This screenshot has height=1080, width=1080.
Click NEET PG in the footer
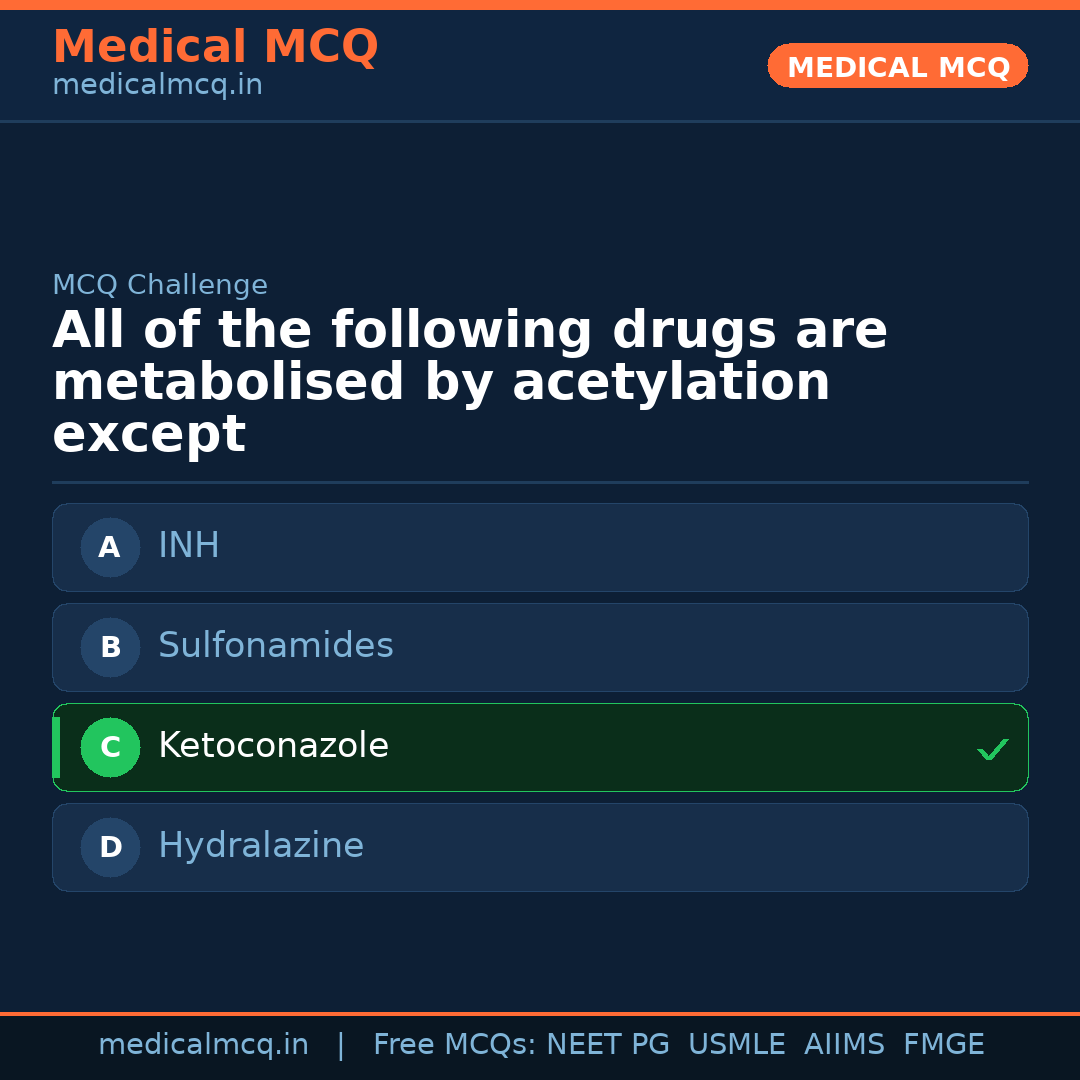608,1045
